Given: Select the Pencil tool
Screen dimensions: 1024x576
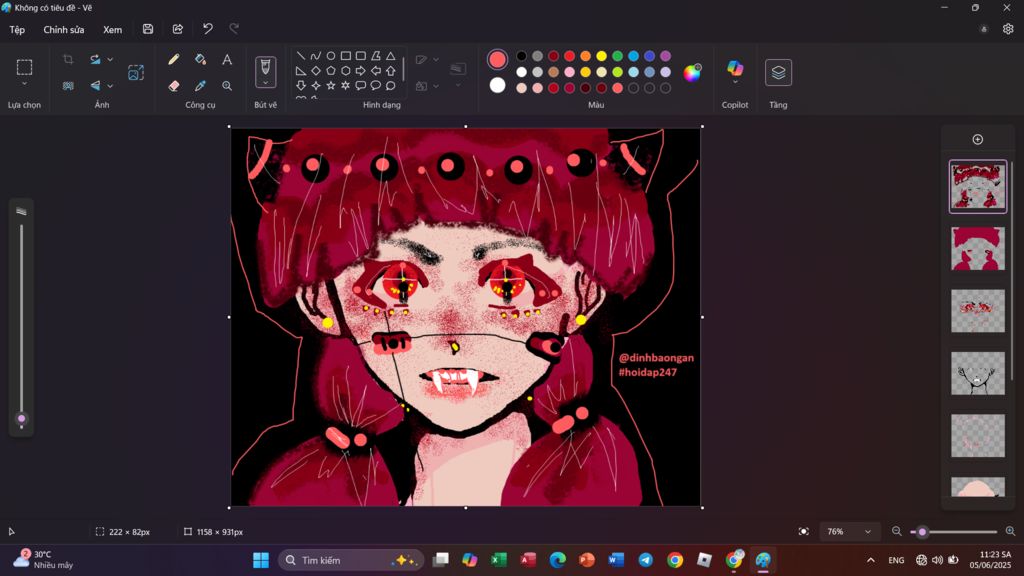Looking at the screenshot, I should (x=174, y=60).
